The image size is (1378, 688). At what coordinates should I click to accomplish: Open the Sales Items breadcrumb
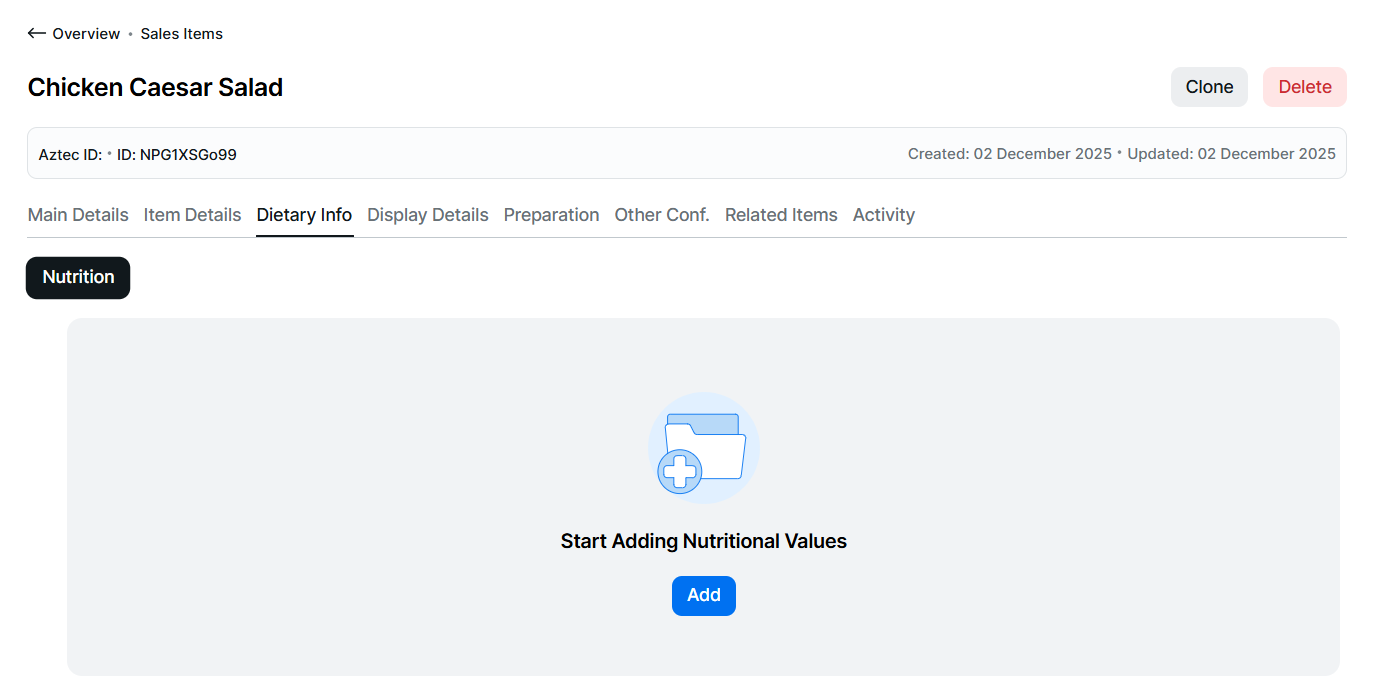click(x=181, y=34)
